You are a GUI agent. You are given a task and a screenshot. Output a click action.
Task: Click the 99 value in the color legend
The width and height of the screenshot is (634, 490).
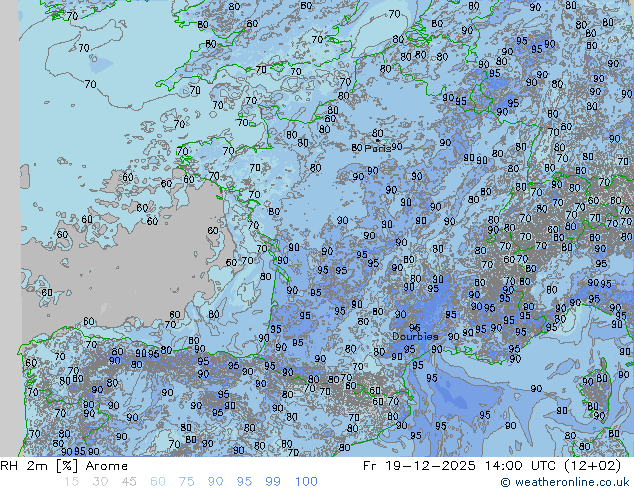pos(273,482)
